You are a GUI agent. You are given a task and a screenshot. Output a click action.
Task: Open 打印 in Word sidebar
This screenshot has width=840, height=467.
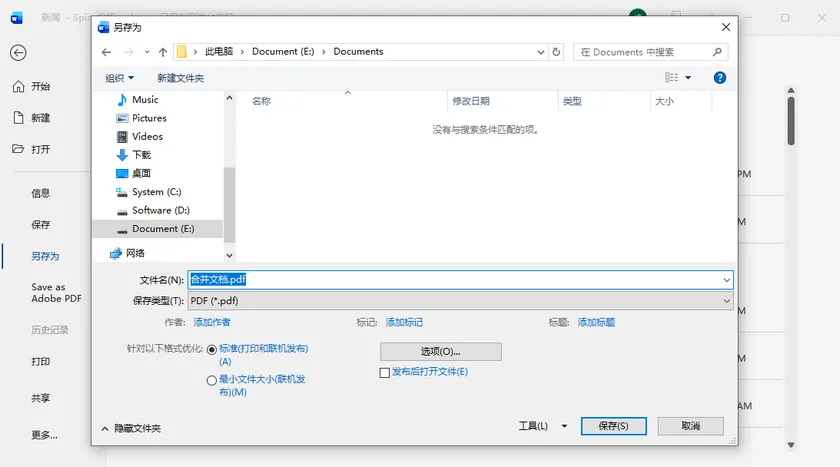coord(41,361)
